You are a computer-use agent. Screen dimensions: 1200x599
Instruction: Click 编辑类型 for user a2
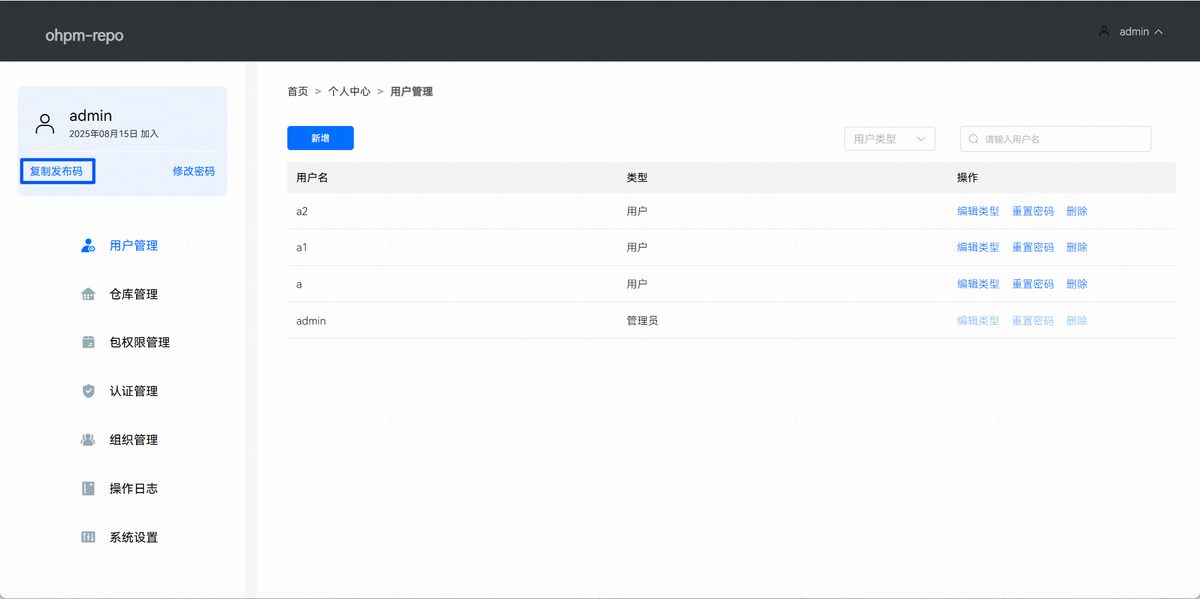pos(977,211)
